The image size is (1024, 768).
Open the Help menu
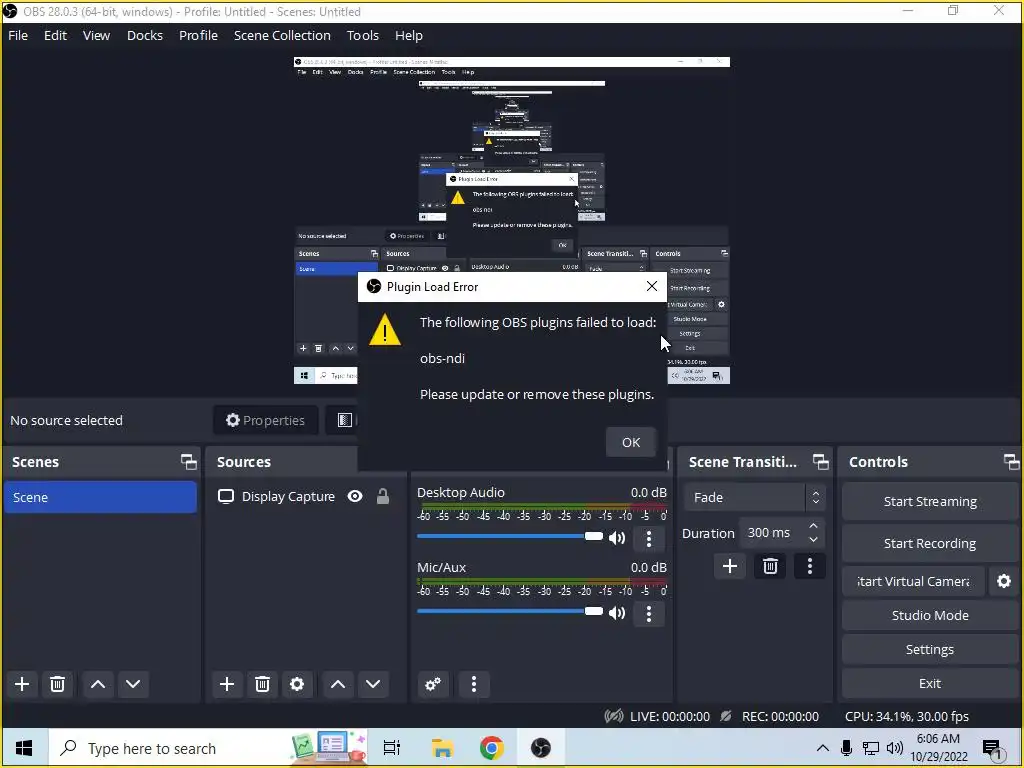pos(408,35)
